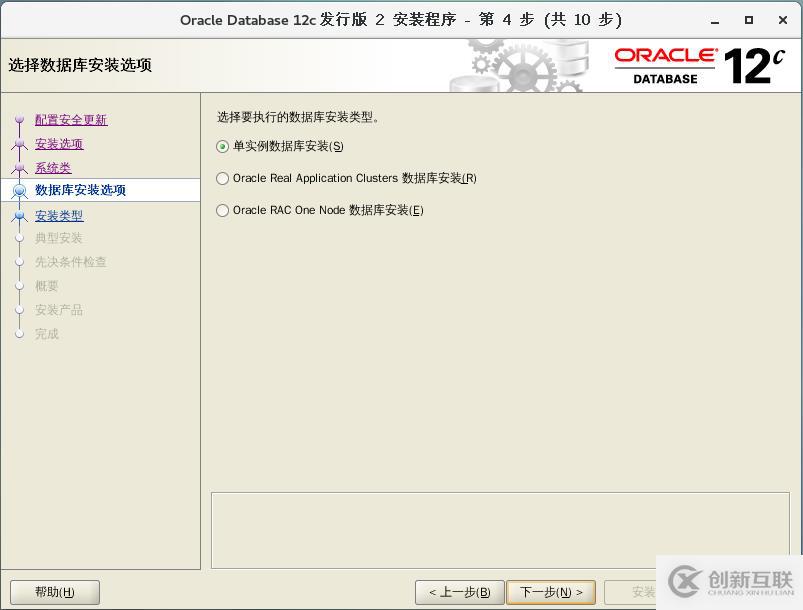The height and width of the screenshot is (610, 803).
Task: Click 选择要执行的数据库安装类型 instruction text
Action: (x=298, y=117)
